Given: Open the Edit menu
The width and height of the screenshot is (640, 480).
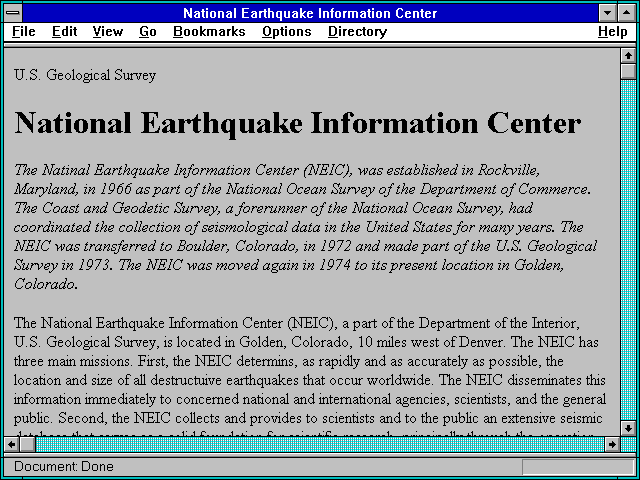Looking at the screenshot, I should tap(64, 31).
